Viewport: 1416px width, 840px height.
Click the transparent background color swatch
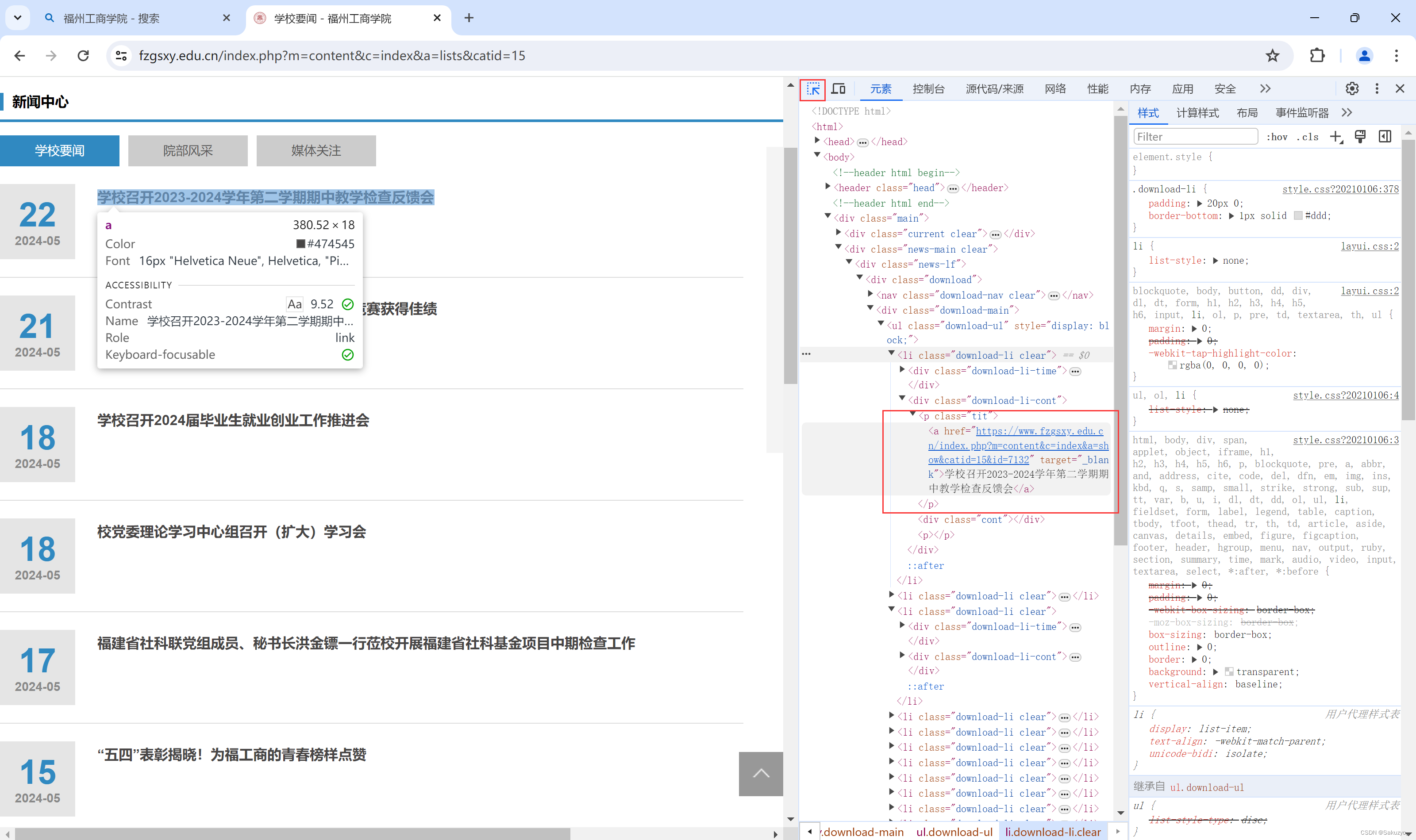click(1229, 672)
